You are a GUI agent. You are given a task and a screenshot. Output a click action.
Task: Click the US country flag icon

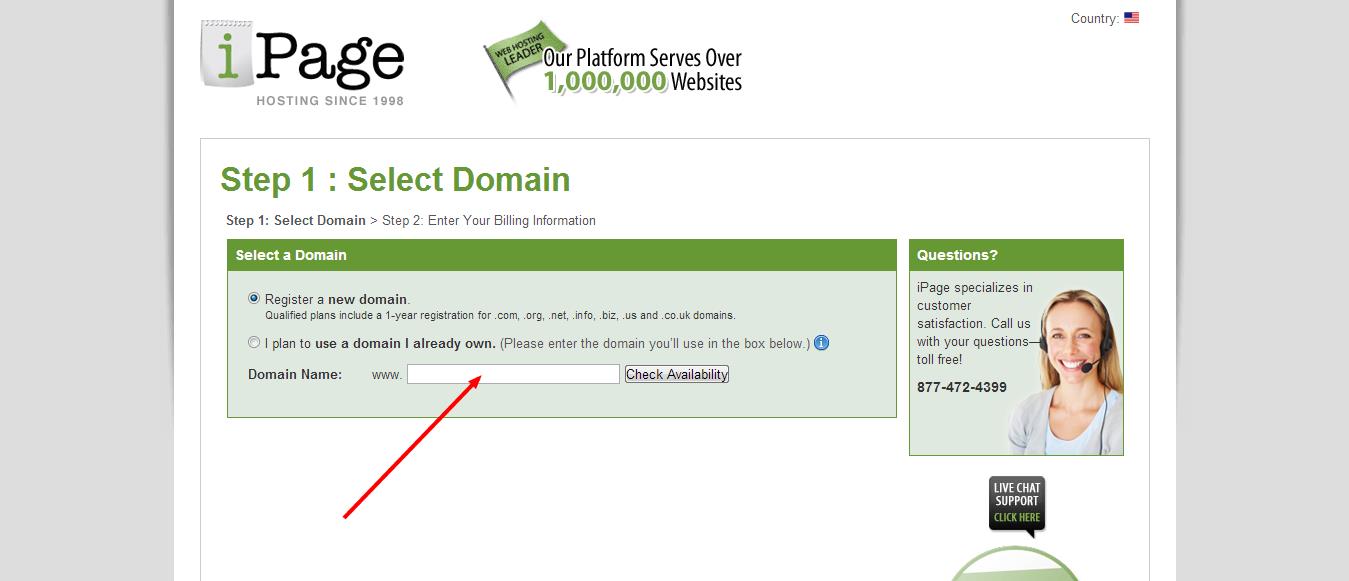point(1131,18)
